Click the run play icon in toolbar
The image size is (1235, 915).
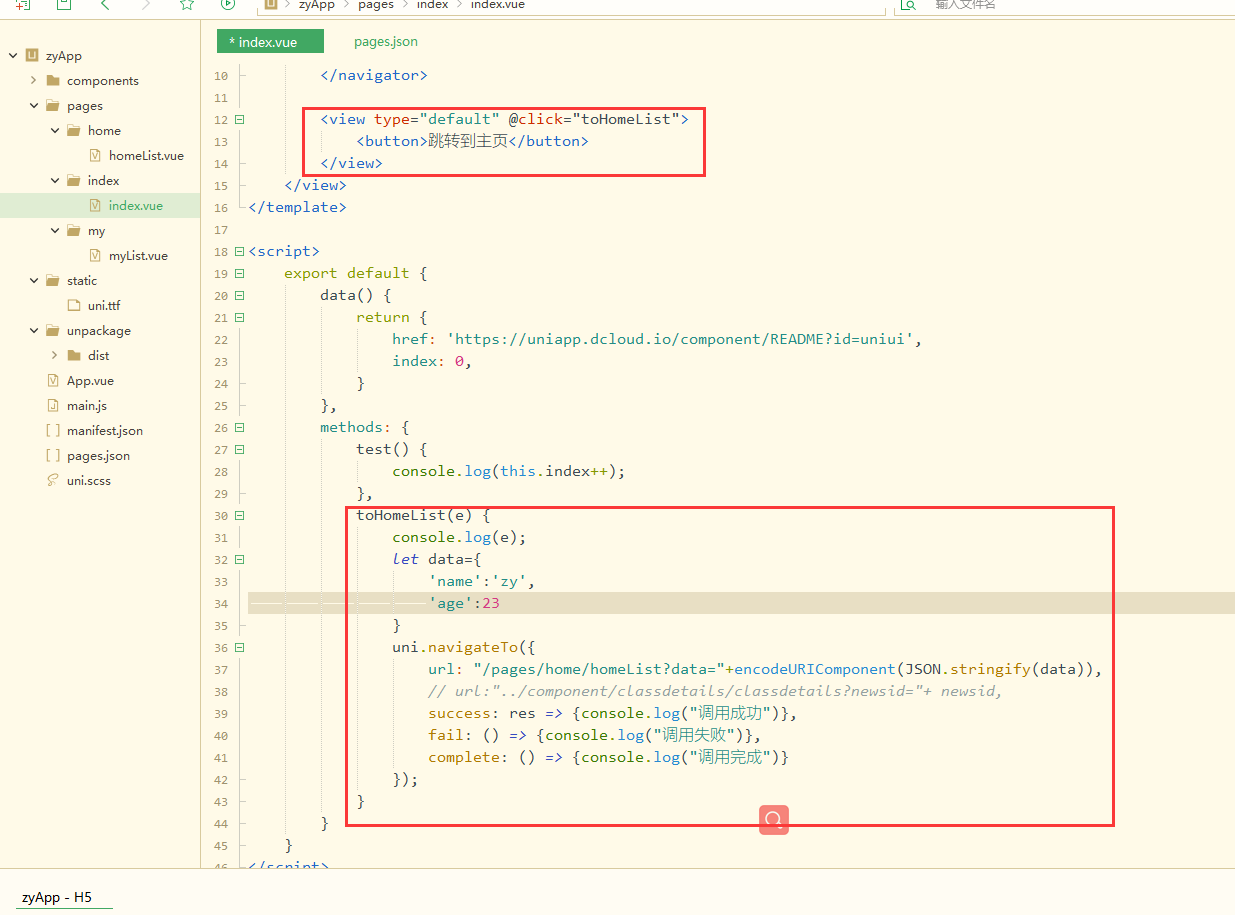pos(228,5)
